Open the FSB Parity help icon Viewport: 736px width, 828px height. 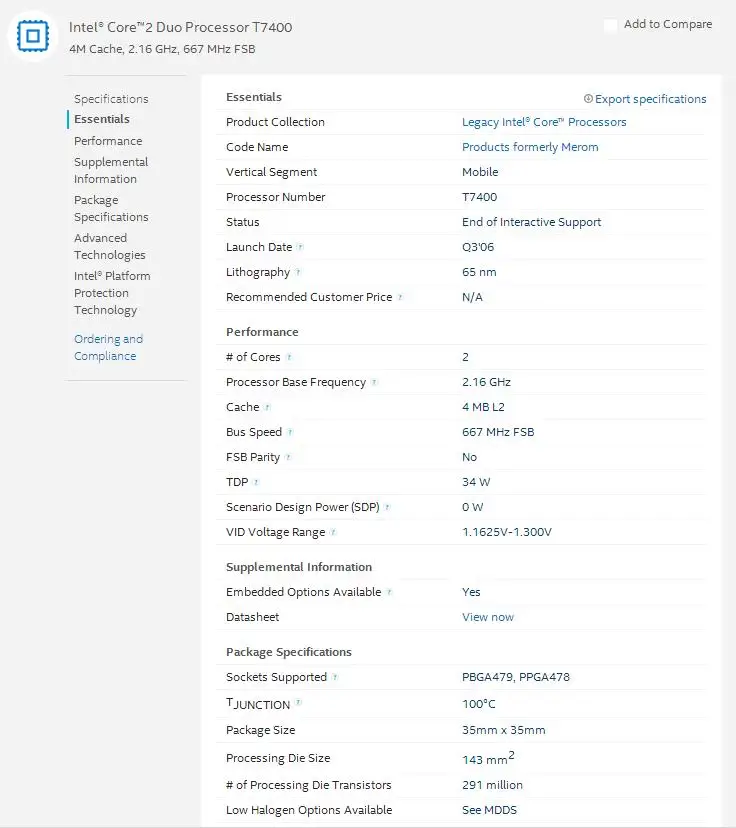(290, 457)
